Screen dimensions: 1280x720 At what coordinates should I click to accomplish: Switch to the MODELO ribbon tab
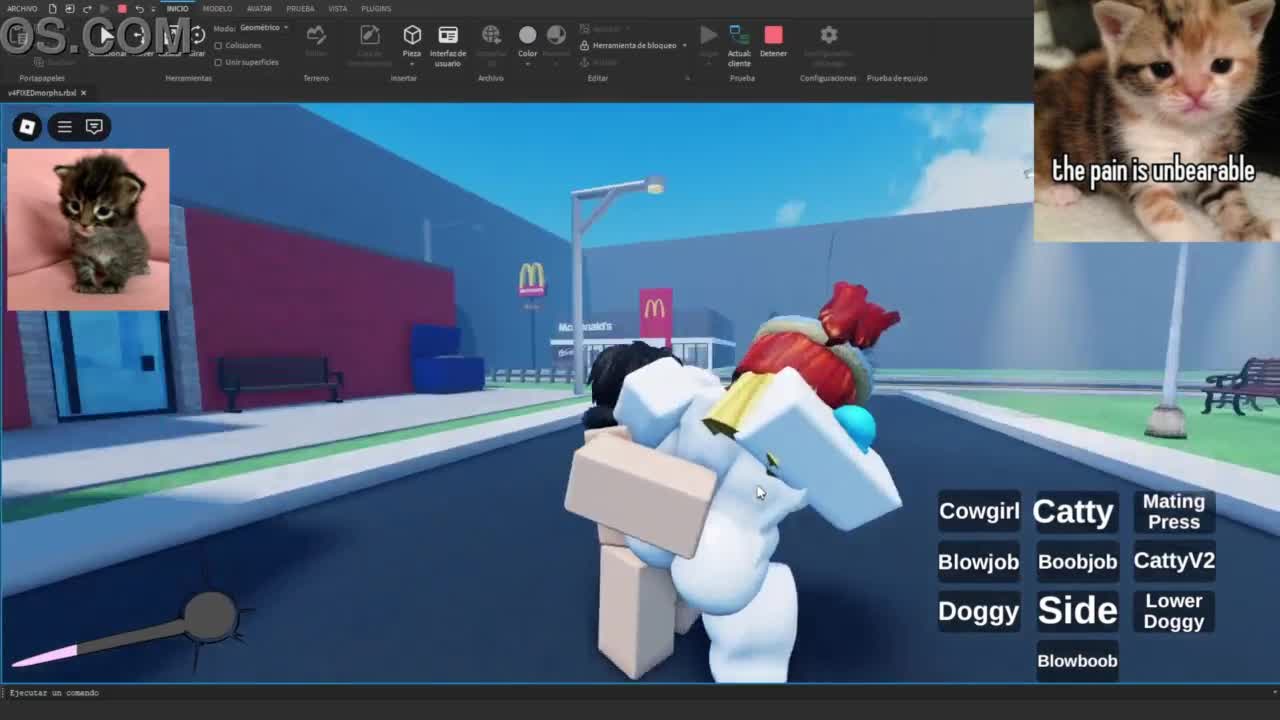[217, 9]
